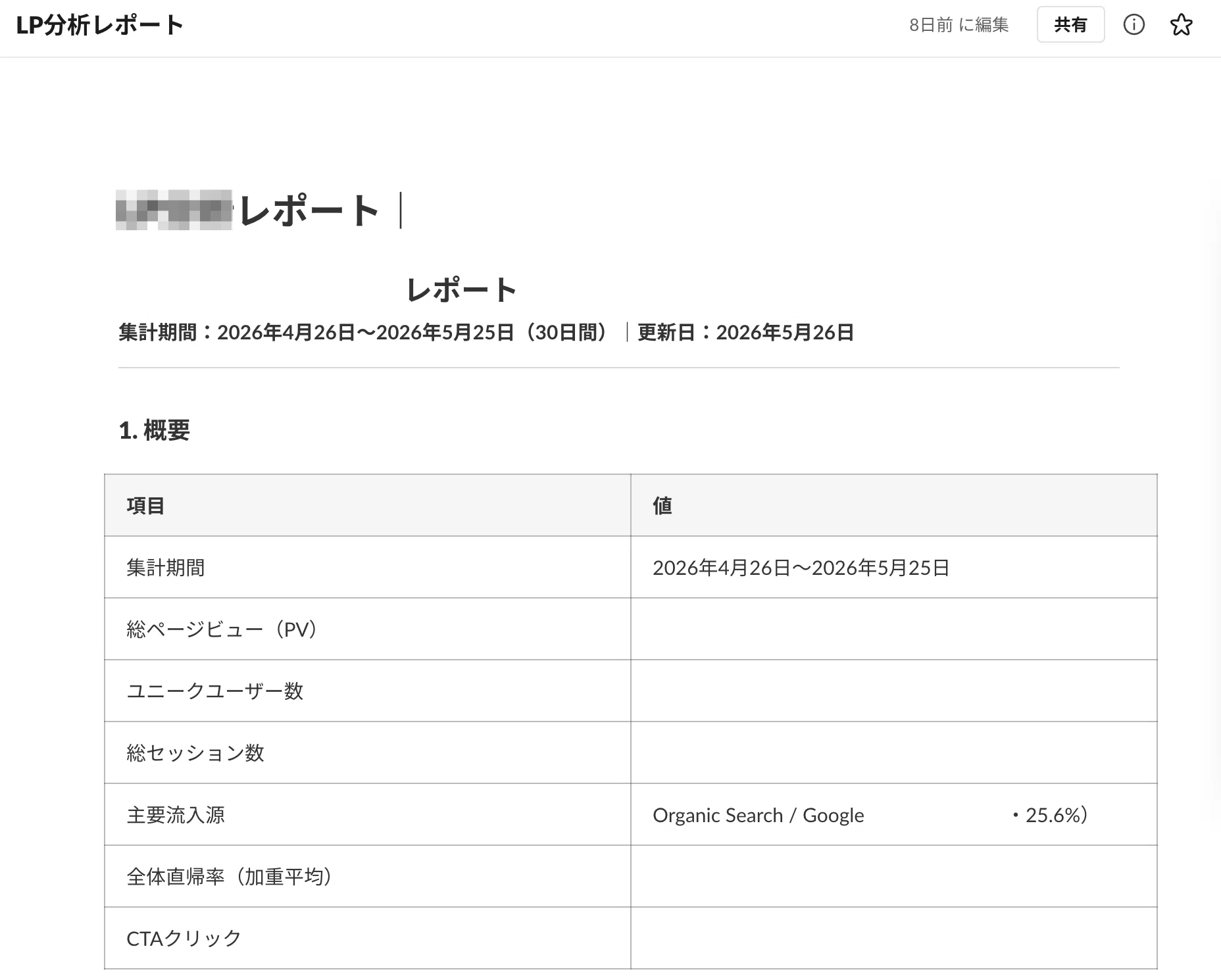1221x980 pixels.
Task: Click the empty value cell for 総セッション数
Action: tap(894, 752)
